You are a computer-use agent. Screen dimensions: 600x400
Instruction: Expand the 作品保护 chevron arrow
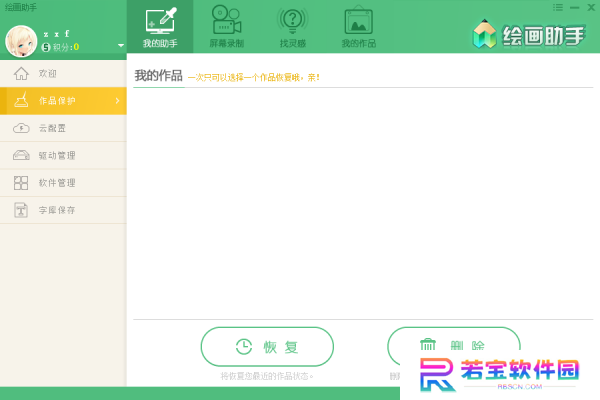point(117,101)
